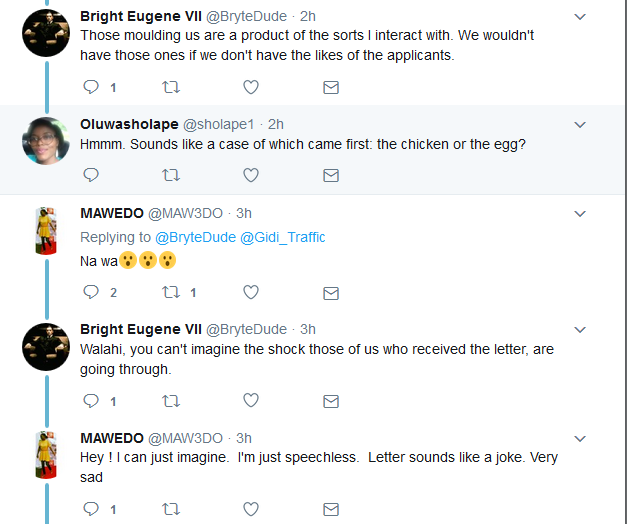Screen dimensions: 627x524
Task: Retweet Oluwasholape's chicken or egg tweet
Action: click(171, 175)
